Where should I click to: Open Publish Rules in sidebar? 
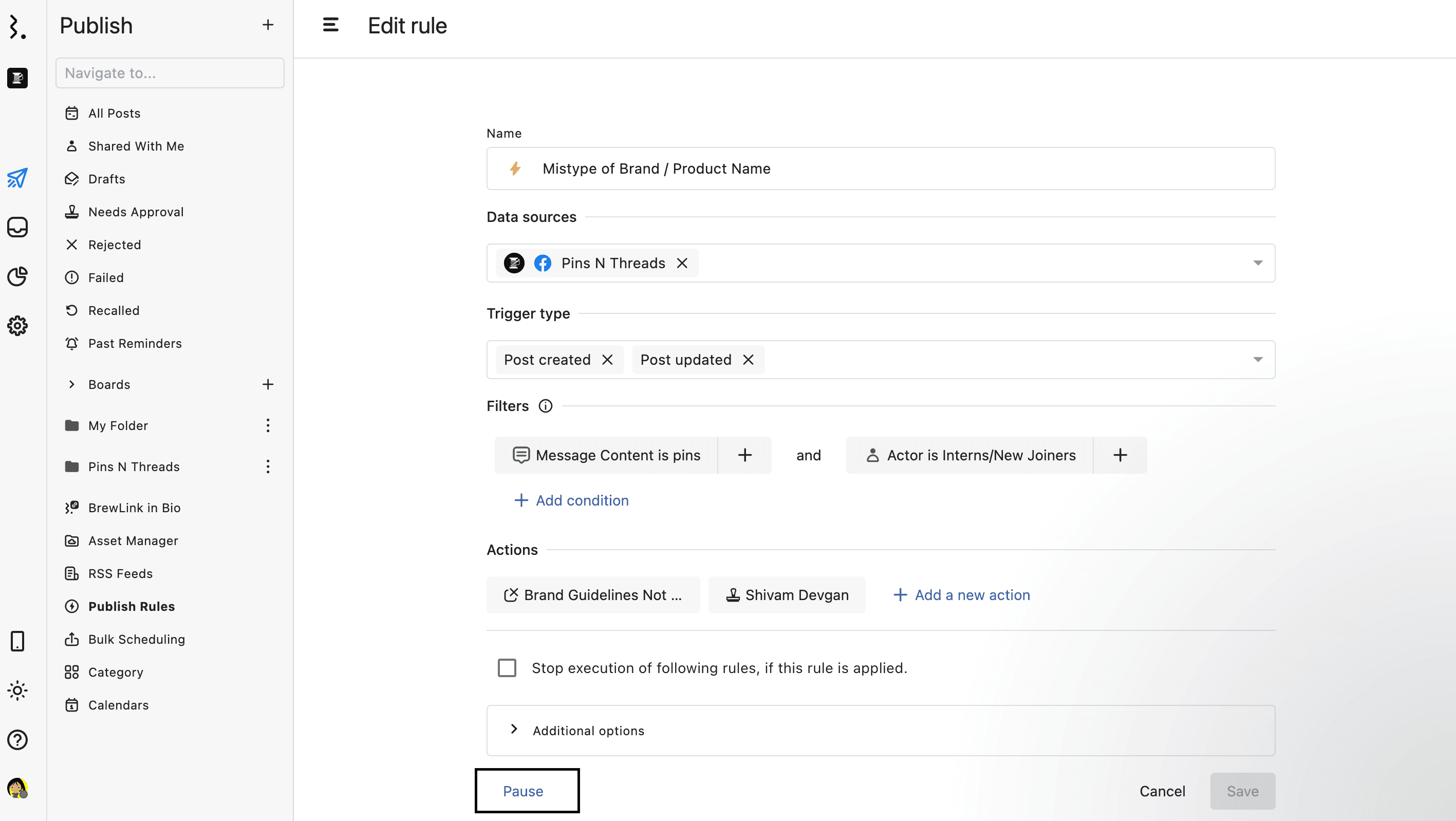131,606
